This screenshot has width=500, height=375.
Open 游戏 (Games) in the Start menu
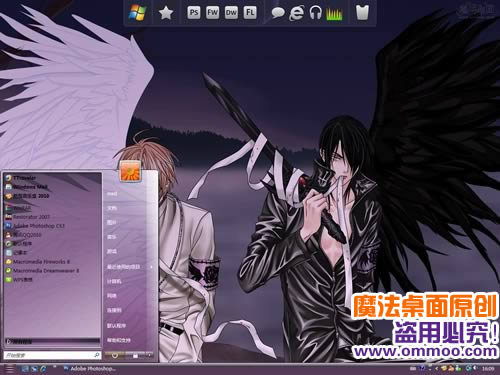coord(112,252)
